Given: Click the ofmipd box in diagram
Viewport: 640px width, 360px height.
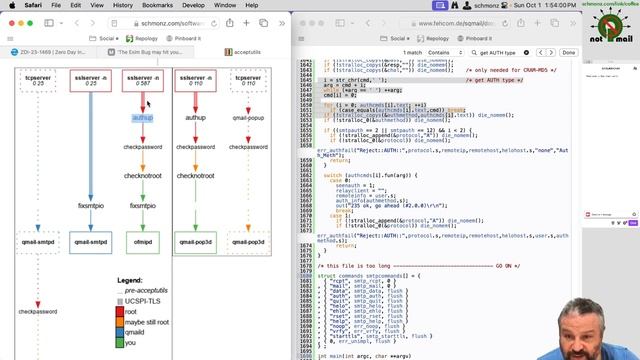Looking at the screenshot, I should click(143, 242).
